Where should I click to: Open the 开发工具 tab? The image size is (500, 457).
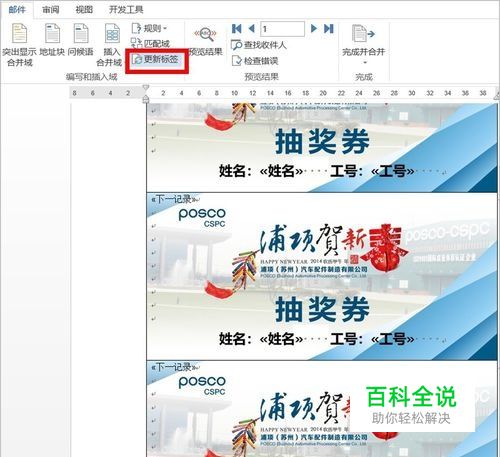coord(126,9)
